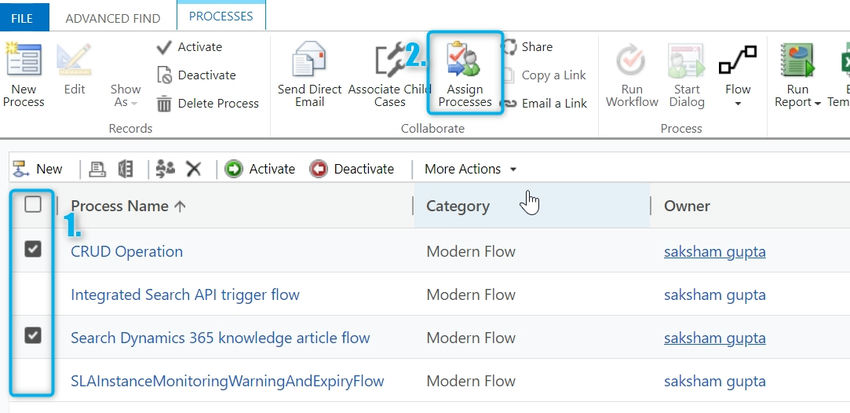
Task: Open the CRUD Operation process link
Action: pos(127,251)
